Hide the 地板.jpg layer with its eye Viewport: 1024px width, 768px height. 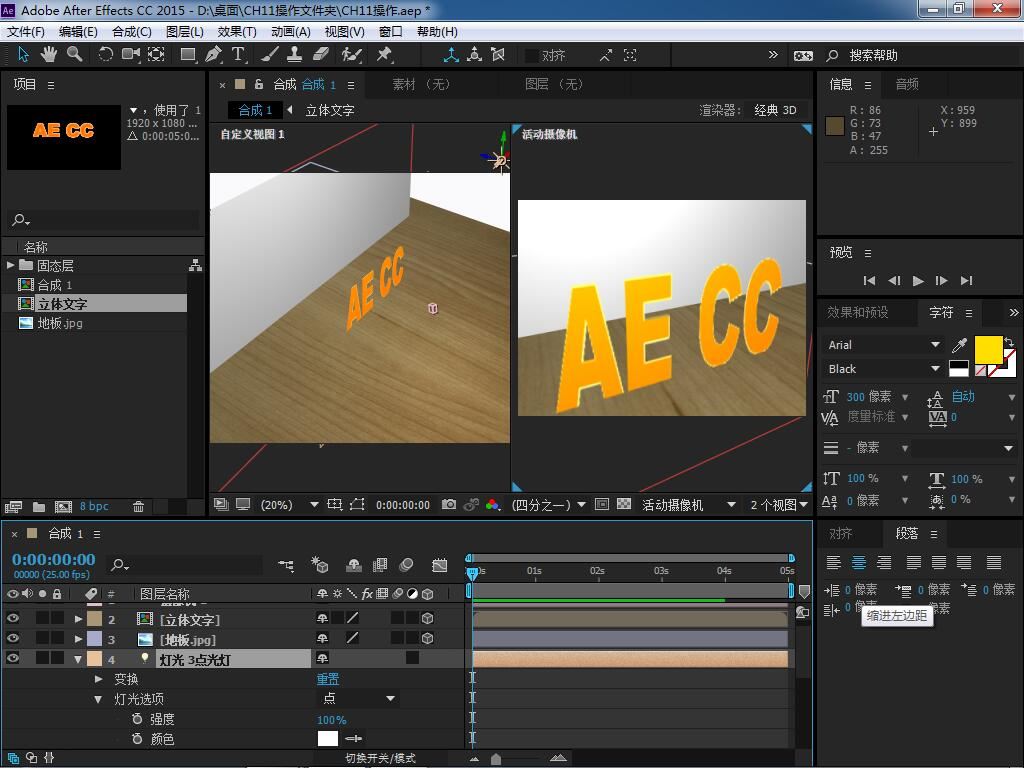[x=12, y=638]
